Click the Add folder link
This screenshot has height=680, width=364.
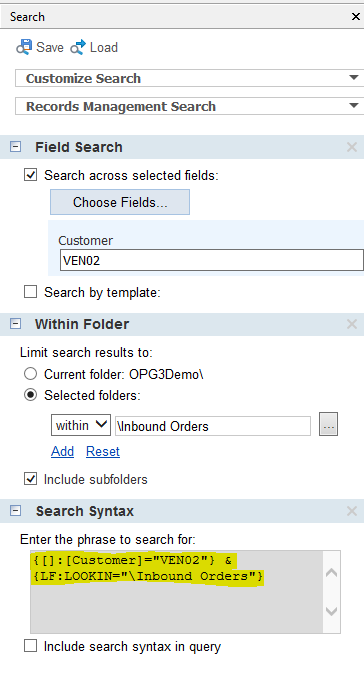[x=62, y=451]
